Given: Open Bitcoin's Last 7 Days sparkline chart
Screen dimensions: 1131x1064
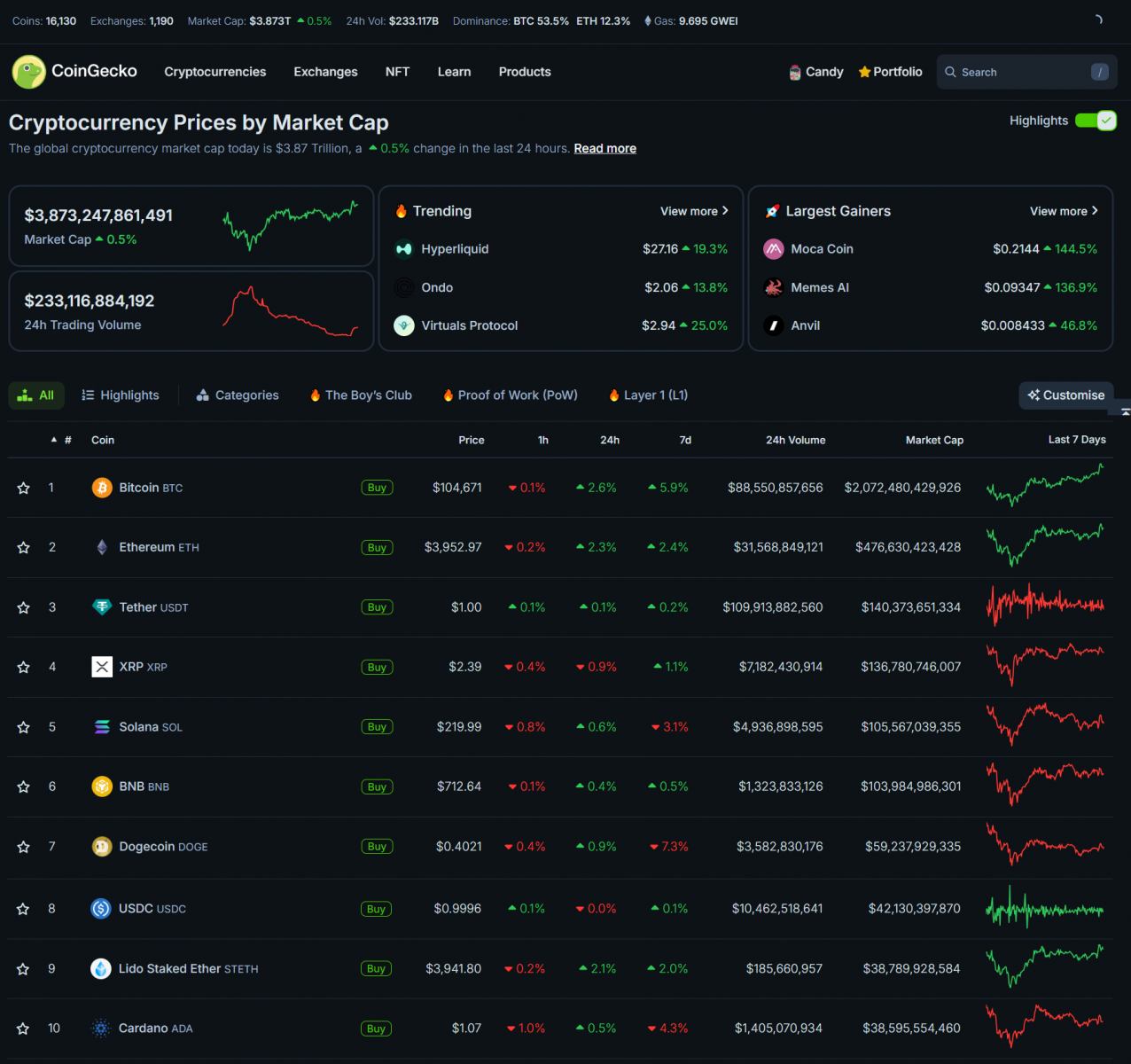Looking at the screenshot, I should click(1045, 486).
